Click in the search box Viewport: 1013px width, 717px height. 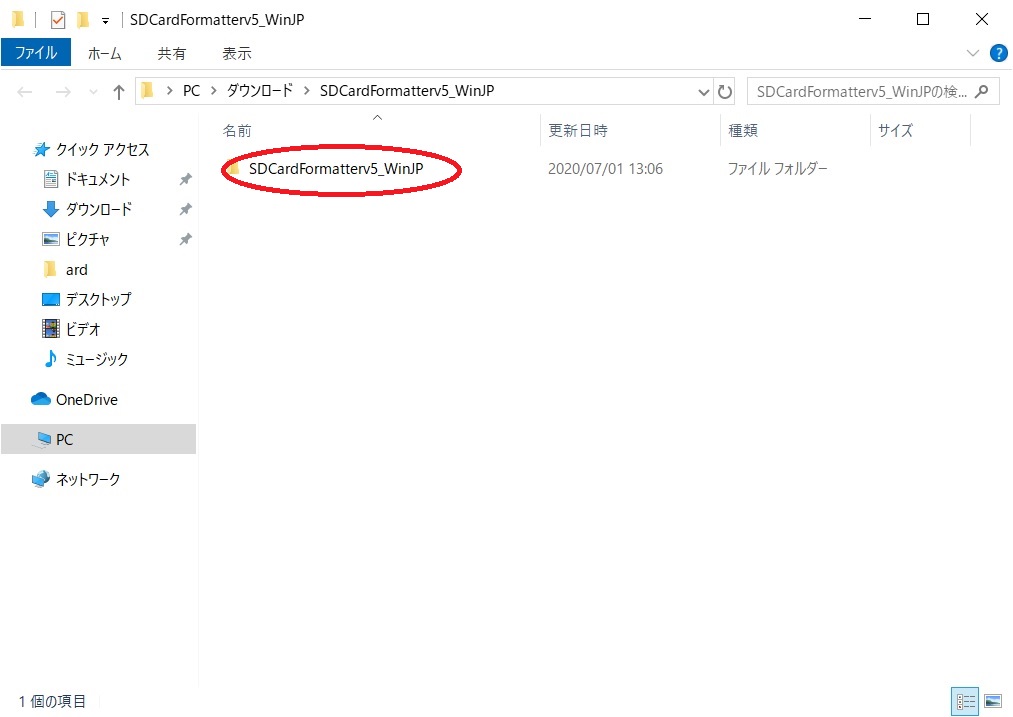click(860, 92)
